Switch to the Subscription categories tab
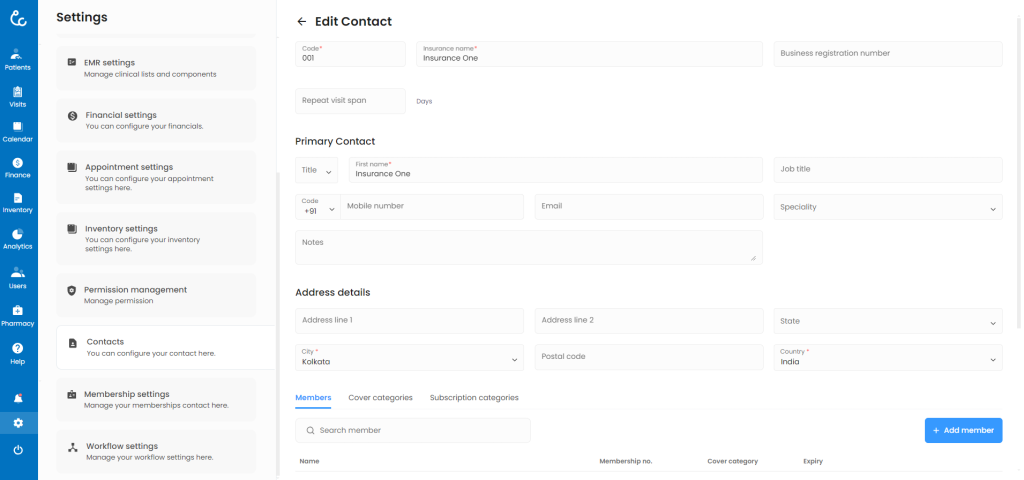Viewport: 1024px width, 480px height. click(x=474, y=398)
